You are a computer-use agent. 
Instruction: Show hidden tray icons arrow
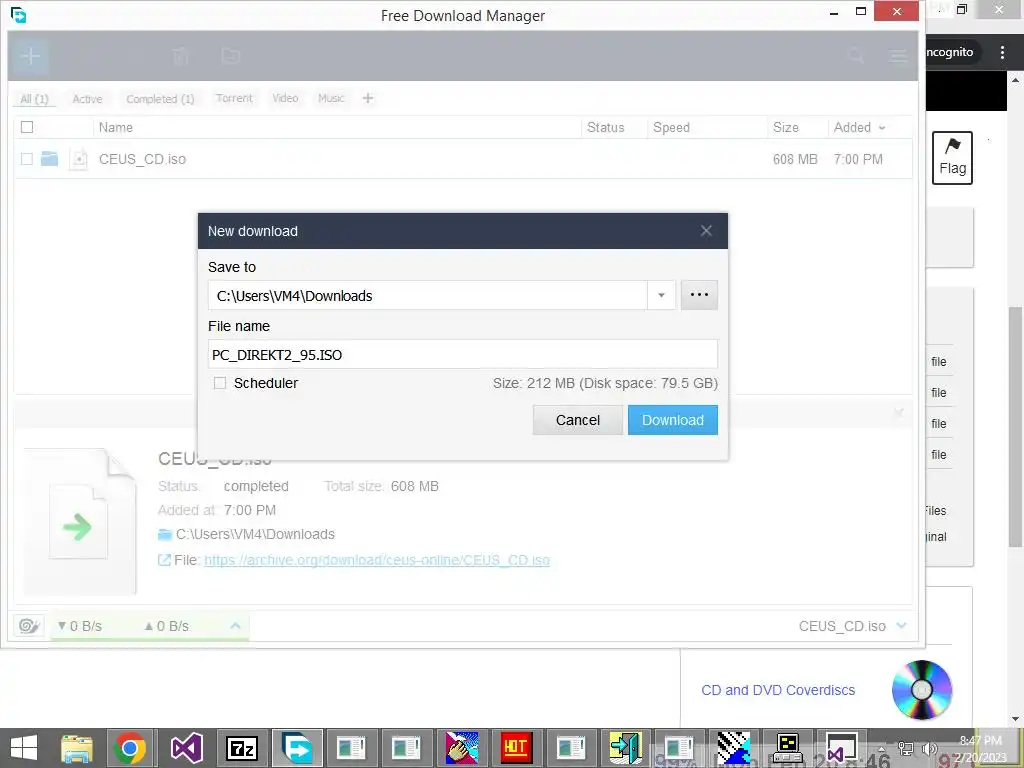tap(882, 749)
